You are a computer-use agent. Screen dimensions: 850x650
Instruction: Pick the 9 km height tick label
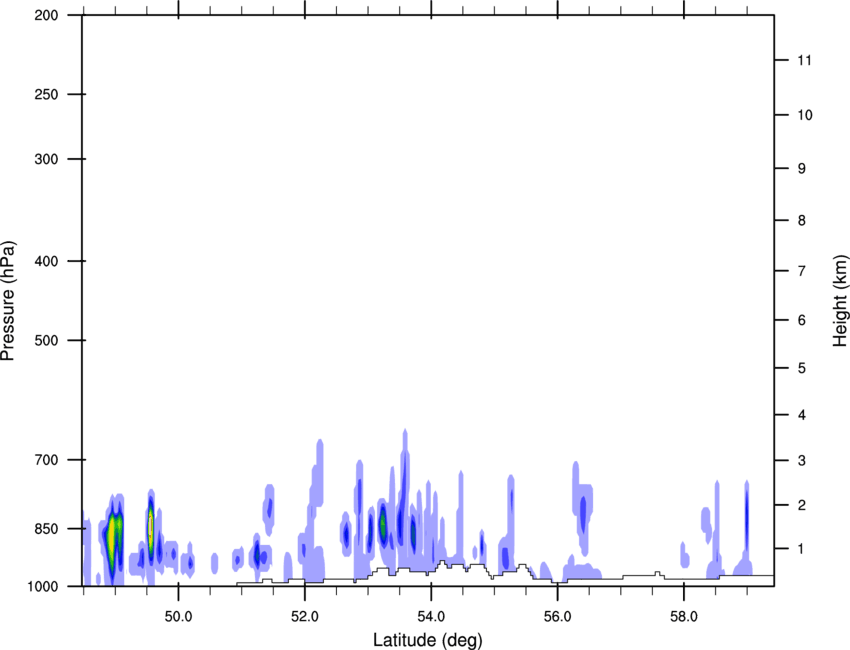point(802,169)
